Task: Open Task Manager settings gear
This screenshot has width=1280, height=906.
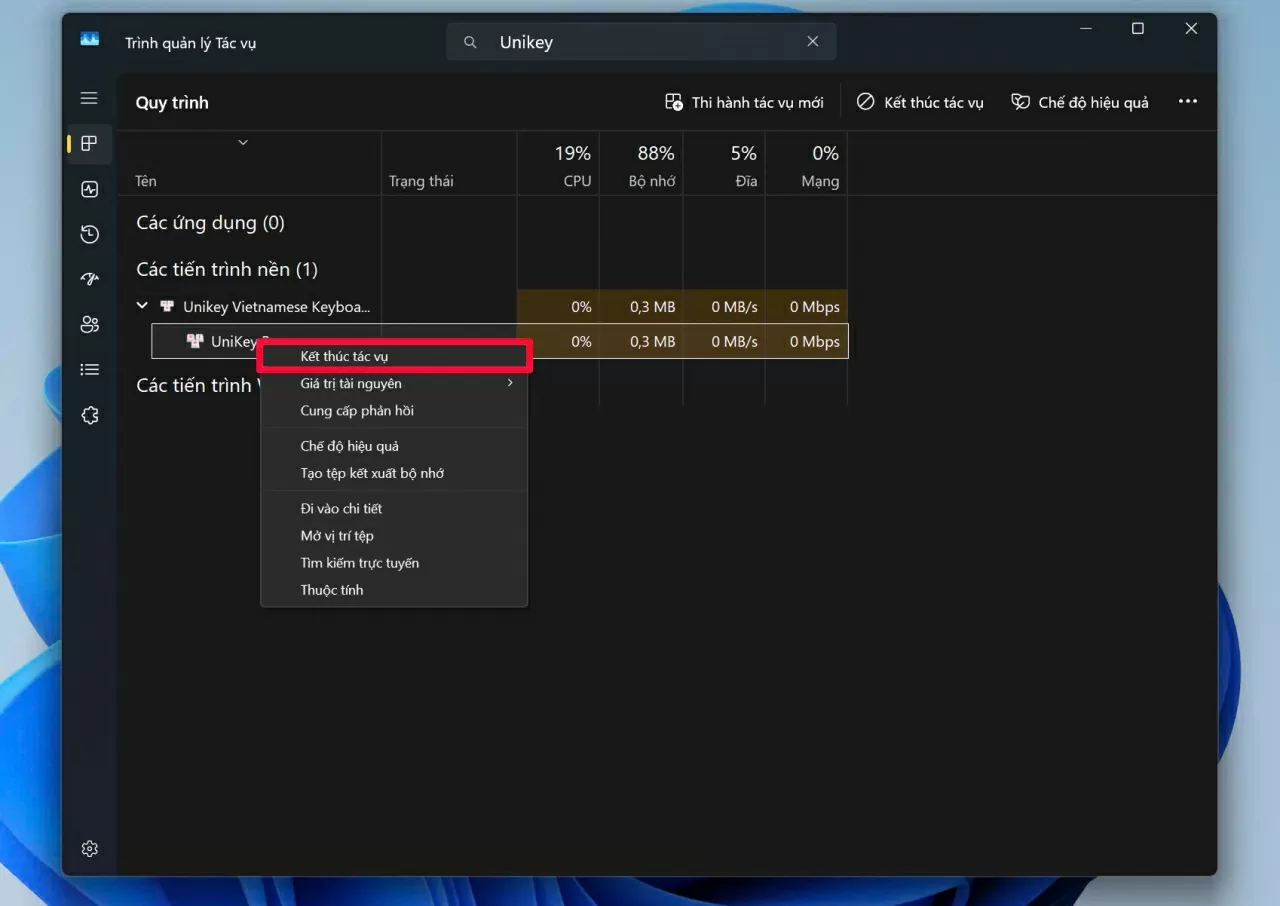Action: click(x=89, y=848)
